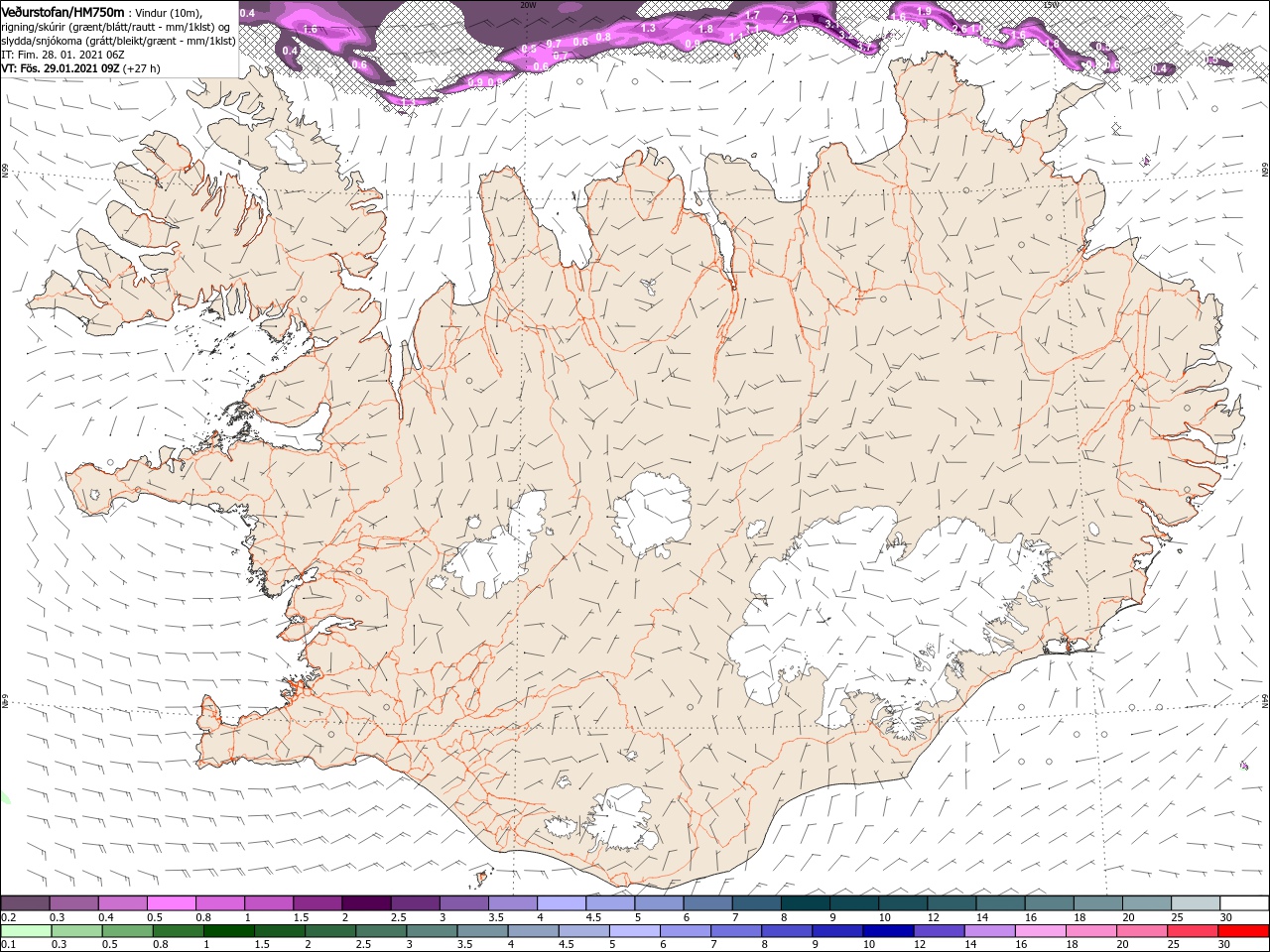
Task: Click the 1.5 snowfall value near the east edge
Action: click(x=1212, y=59)
